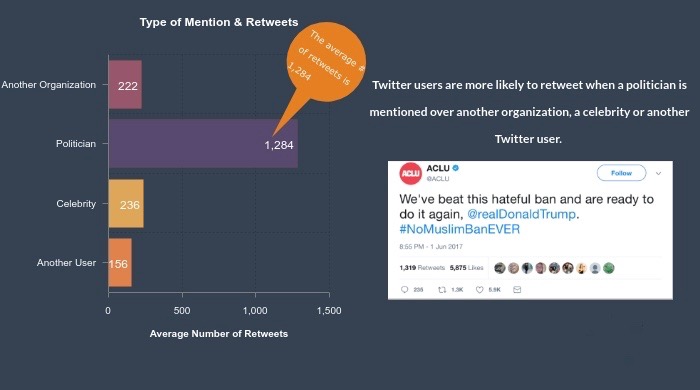This screenshot has width=700, height=390.
Task: Click the retweet arrows icon
Action: [x=442, y=290]
